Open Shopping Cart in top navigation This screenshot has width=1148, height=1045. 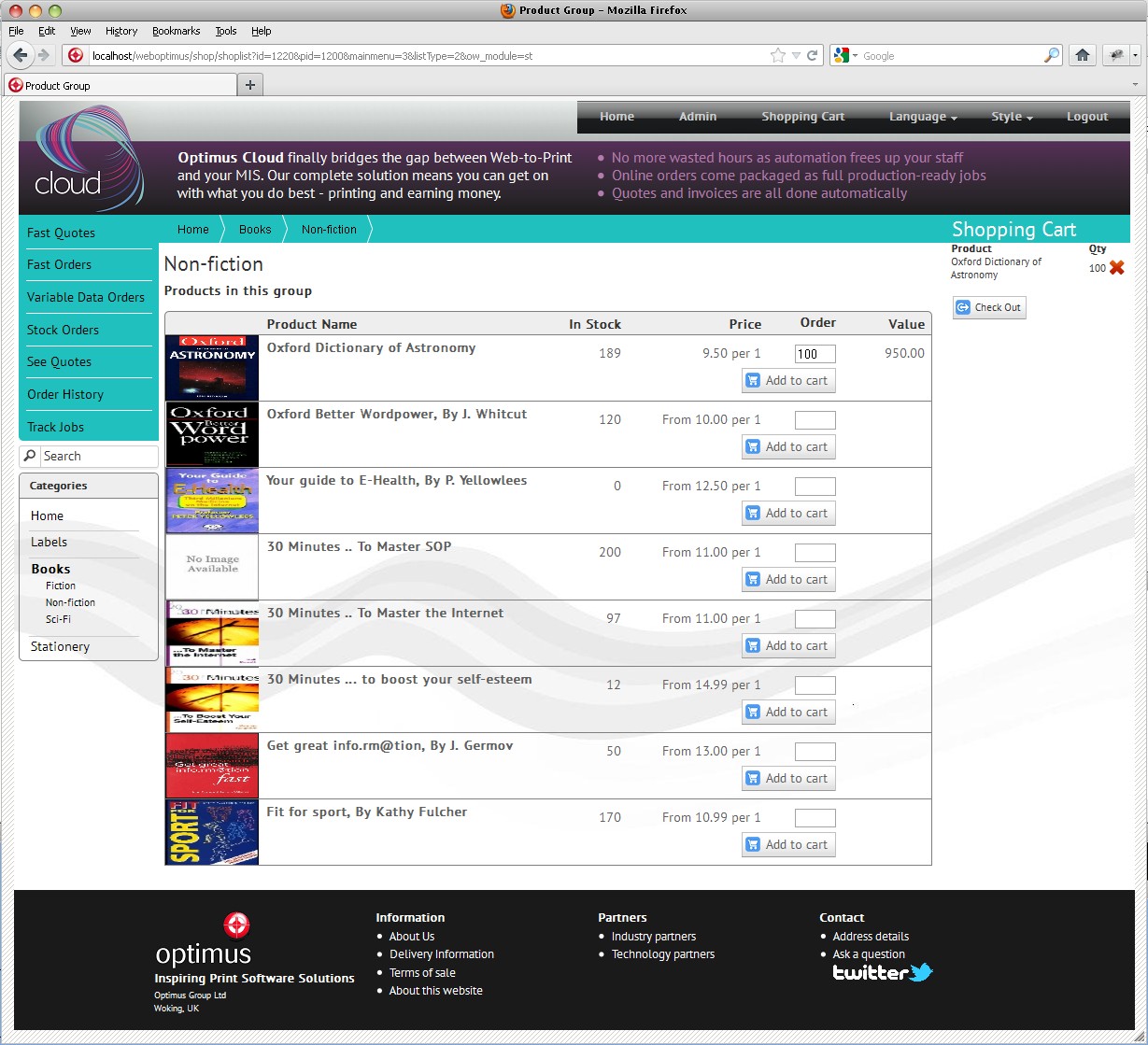coord(802,117)
